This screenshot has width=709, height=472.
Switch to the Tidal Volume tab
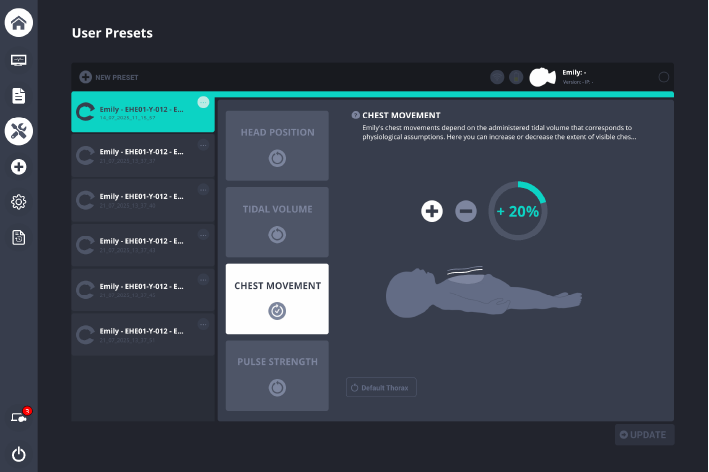coord(277,221)
